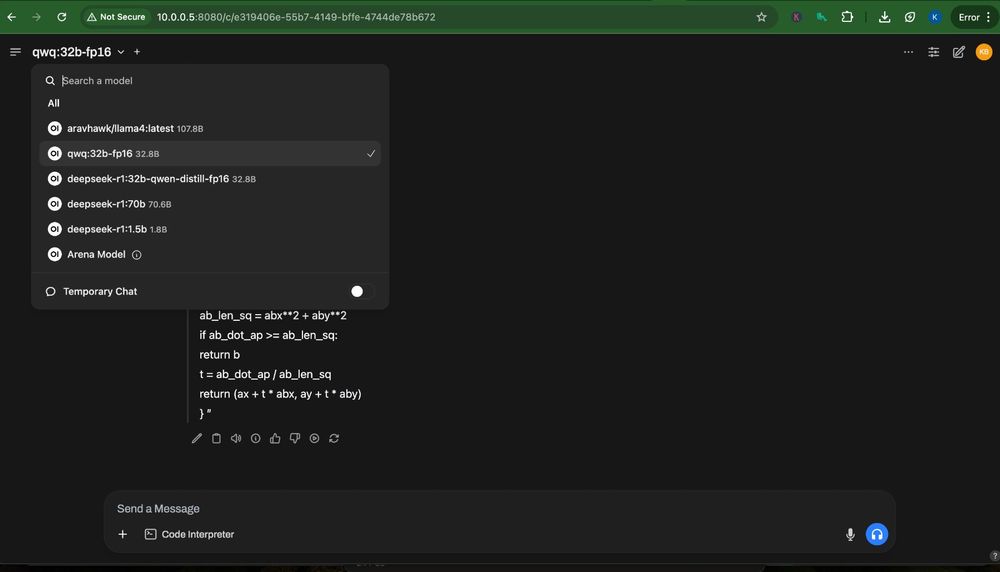The image size is (1000, 572).
Task: Toggle the Temporary Chat switch
Action: pos(362,291)
